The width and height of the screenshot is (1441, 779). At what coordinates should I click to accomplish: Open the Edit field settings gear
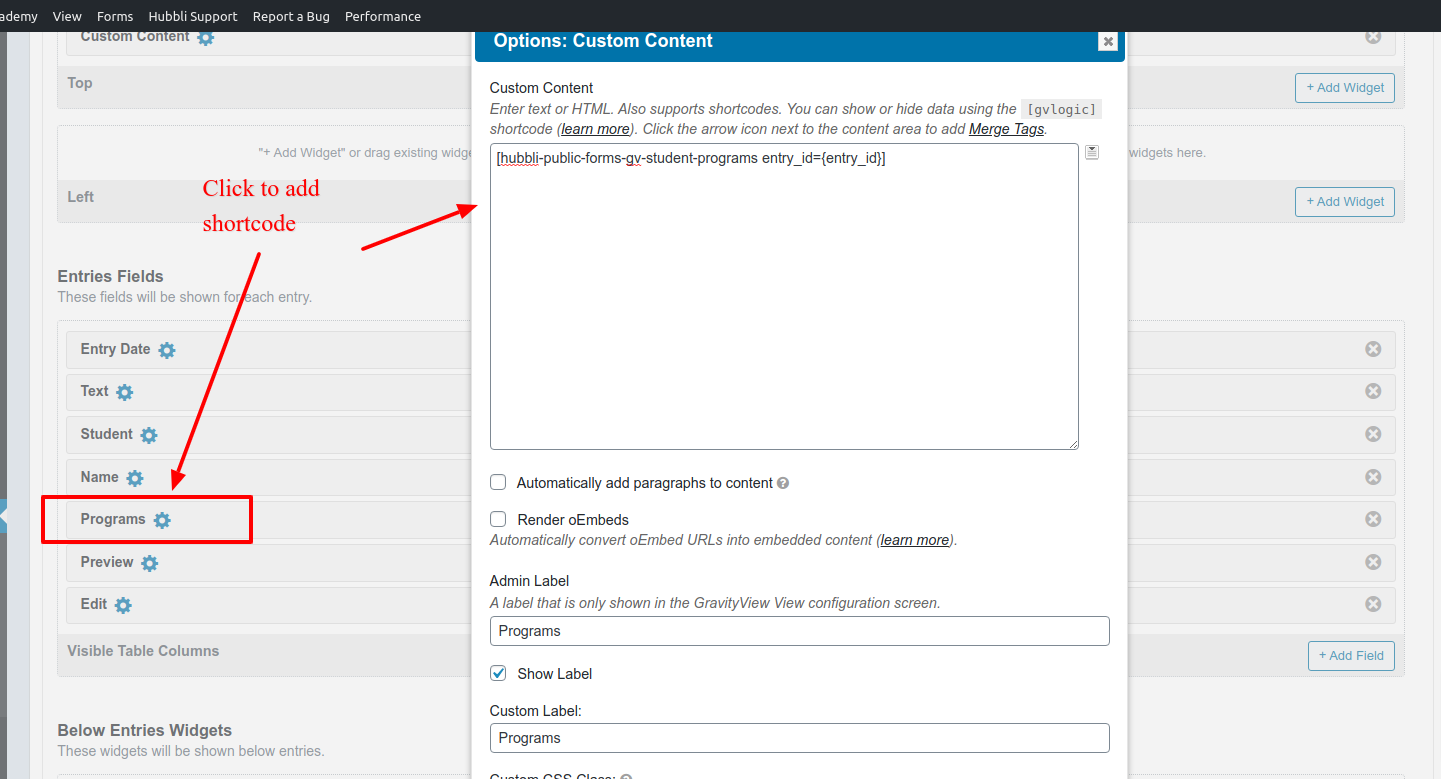[123, 605]
